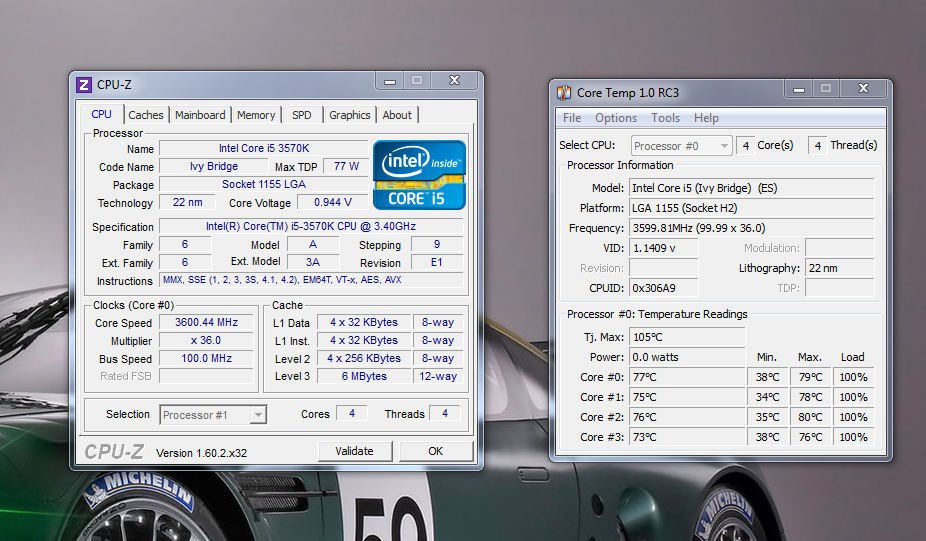Click the Lithography 22 nm field in Core Temp
926x541 pixels.
coord(839,268)
